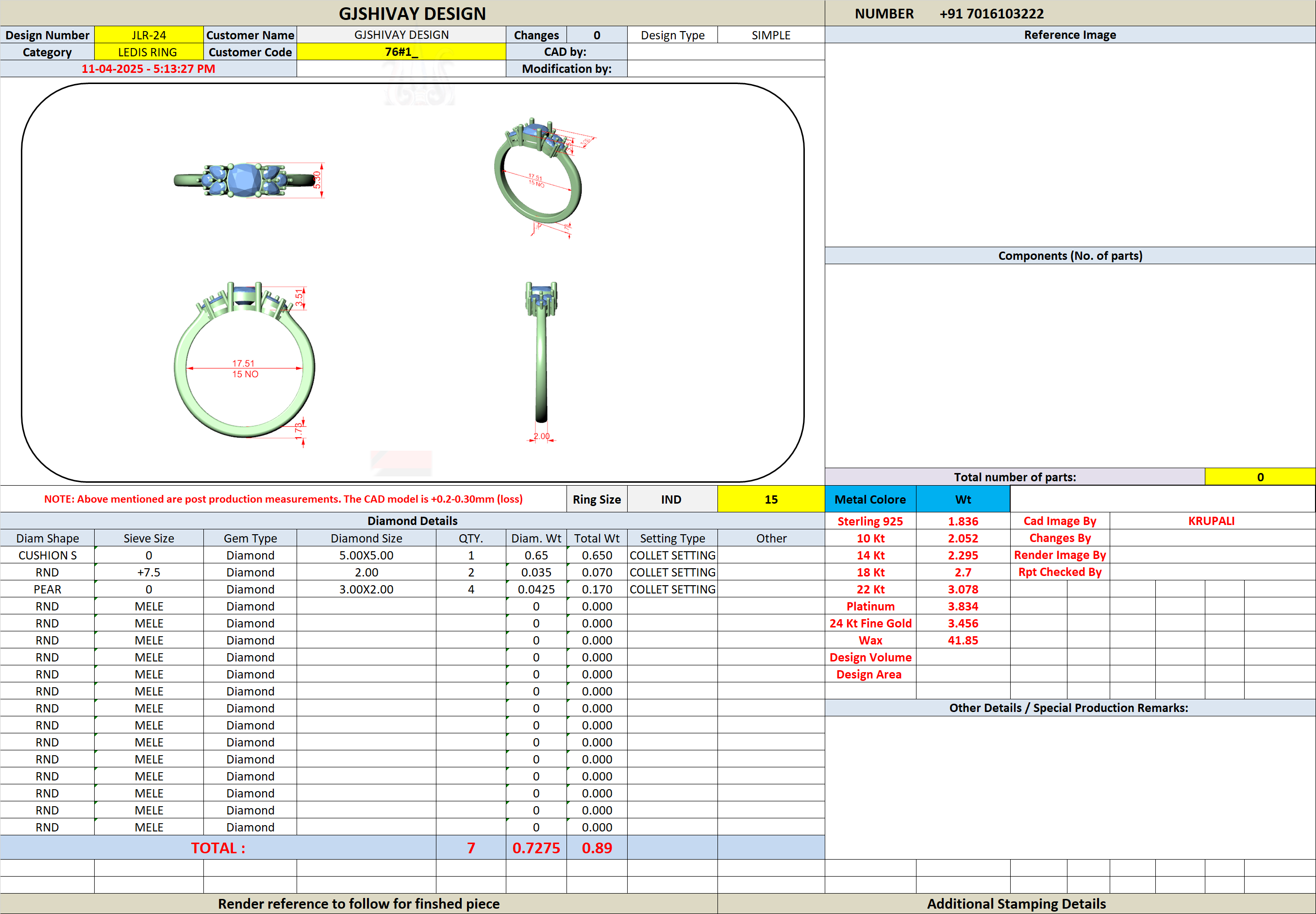Click the SIMPLE design type cell
The height and width of the screenshot is (914, 1316).
coord(771,35)
